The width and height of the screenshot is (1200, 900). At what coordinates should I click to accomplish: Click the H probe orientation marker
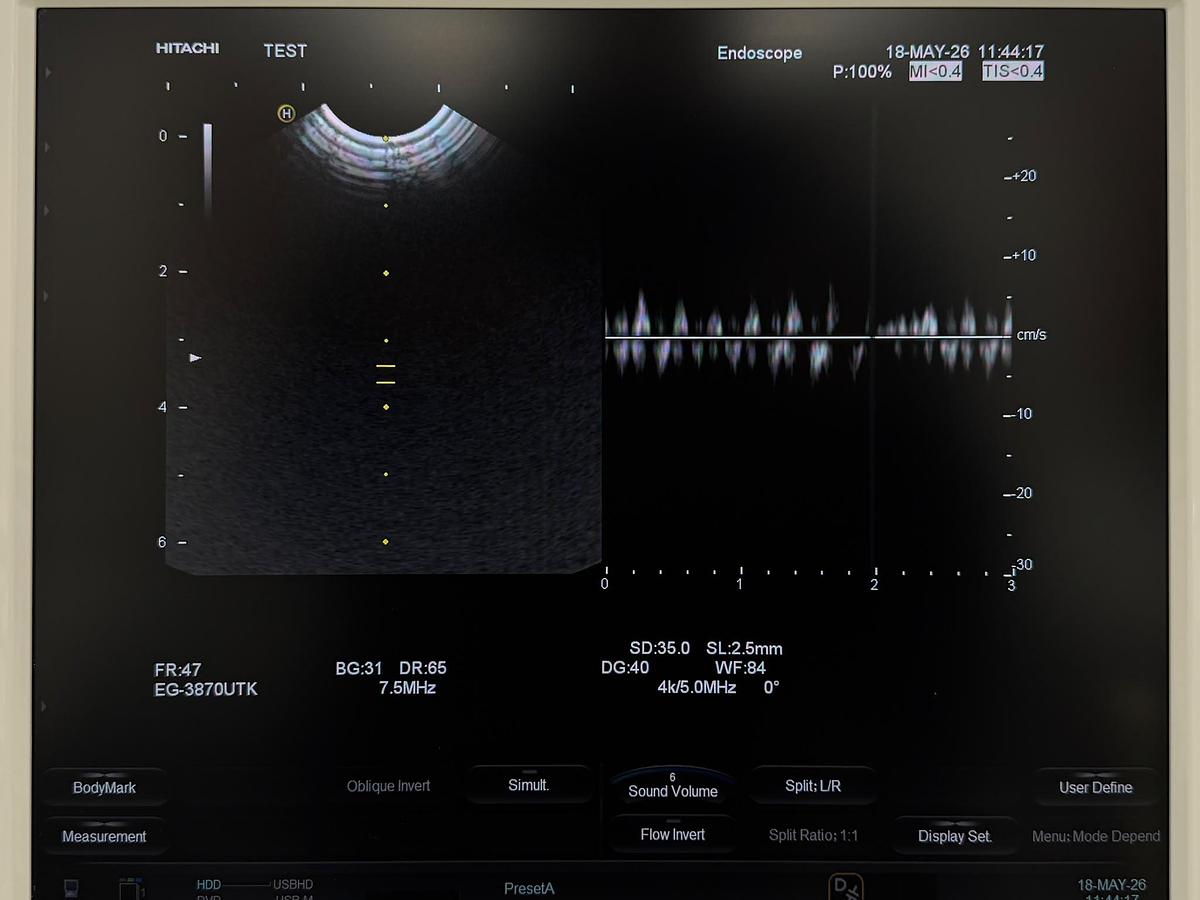286,114
